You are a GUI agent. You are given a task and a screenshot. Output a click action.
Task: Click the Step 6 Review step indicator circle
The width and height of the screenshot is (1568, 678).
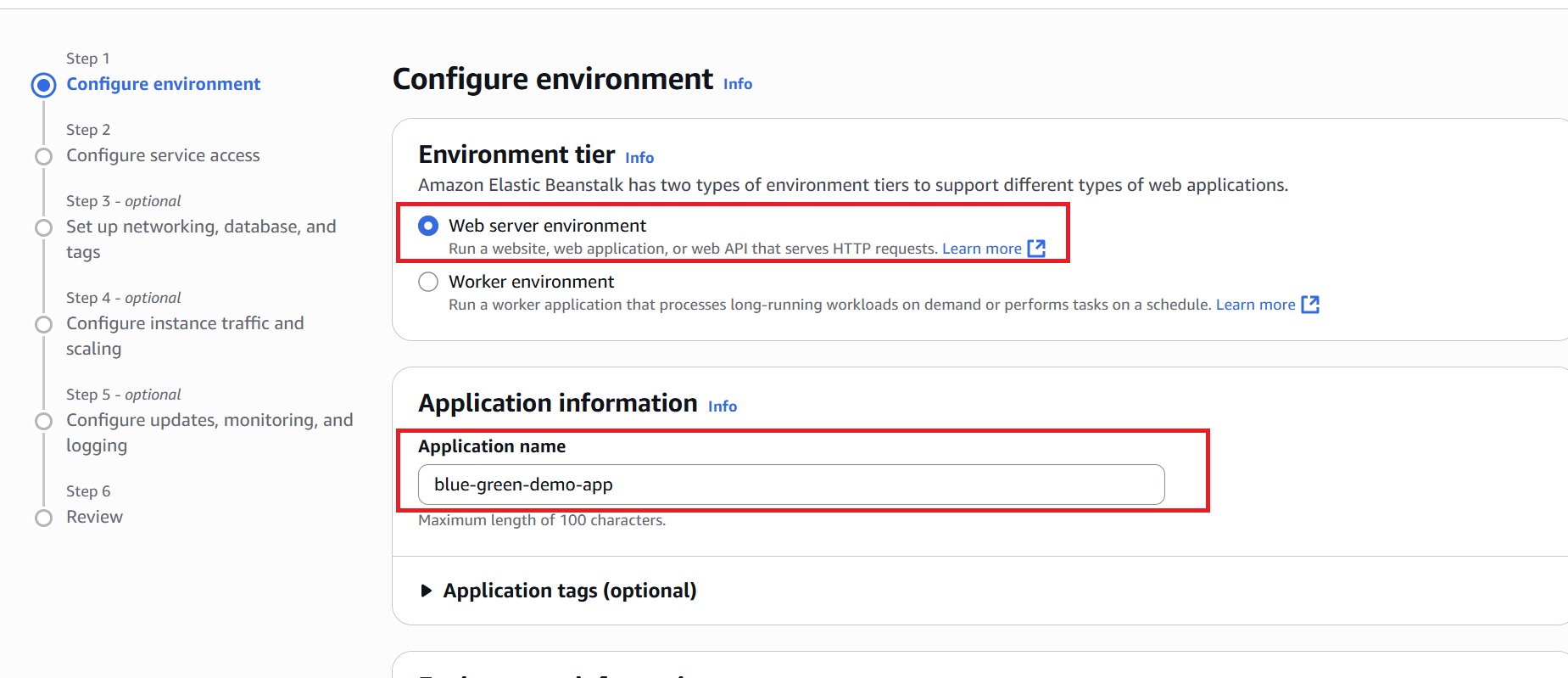tap(43, 518)
